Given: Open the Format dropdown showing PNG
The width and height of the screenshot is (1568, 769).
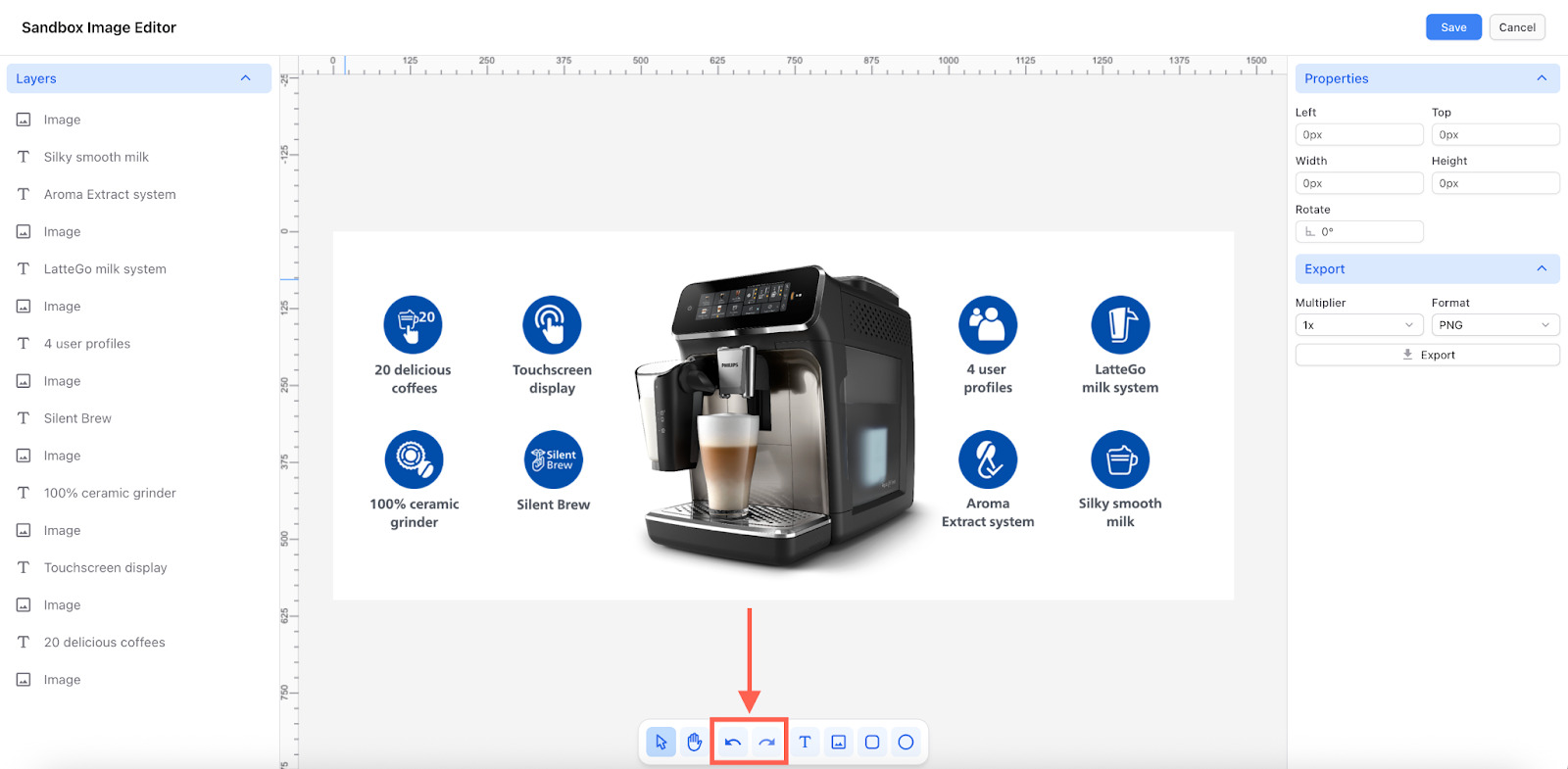Looking at the screenshot, I should (1494, 325).
